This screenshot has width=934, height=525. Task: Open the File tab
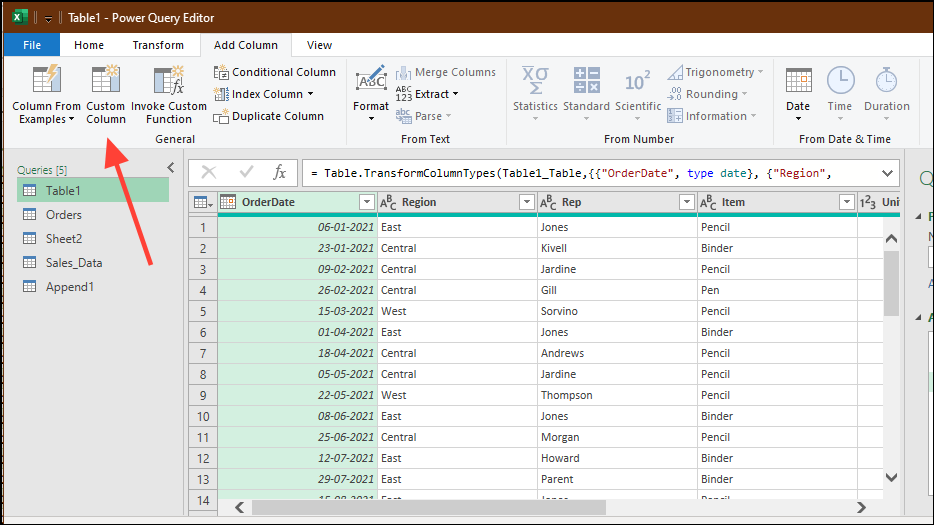tap(32, 45)
